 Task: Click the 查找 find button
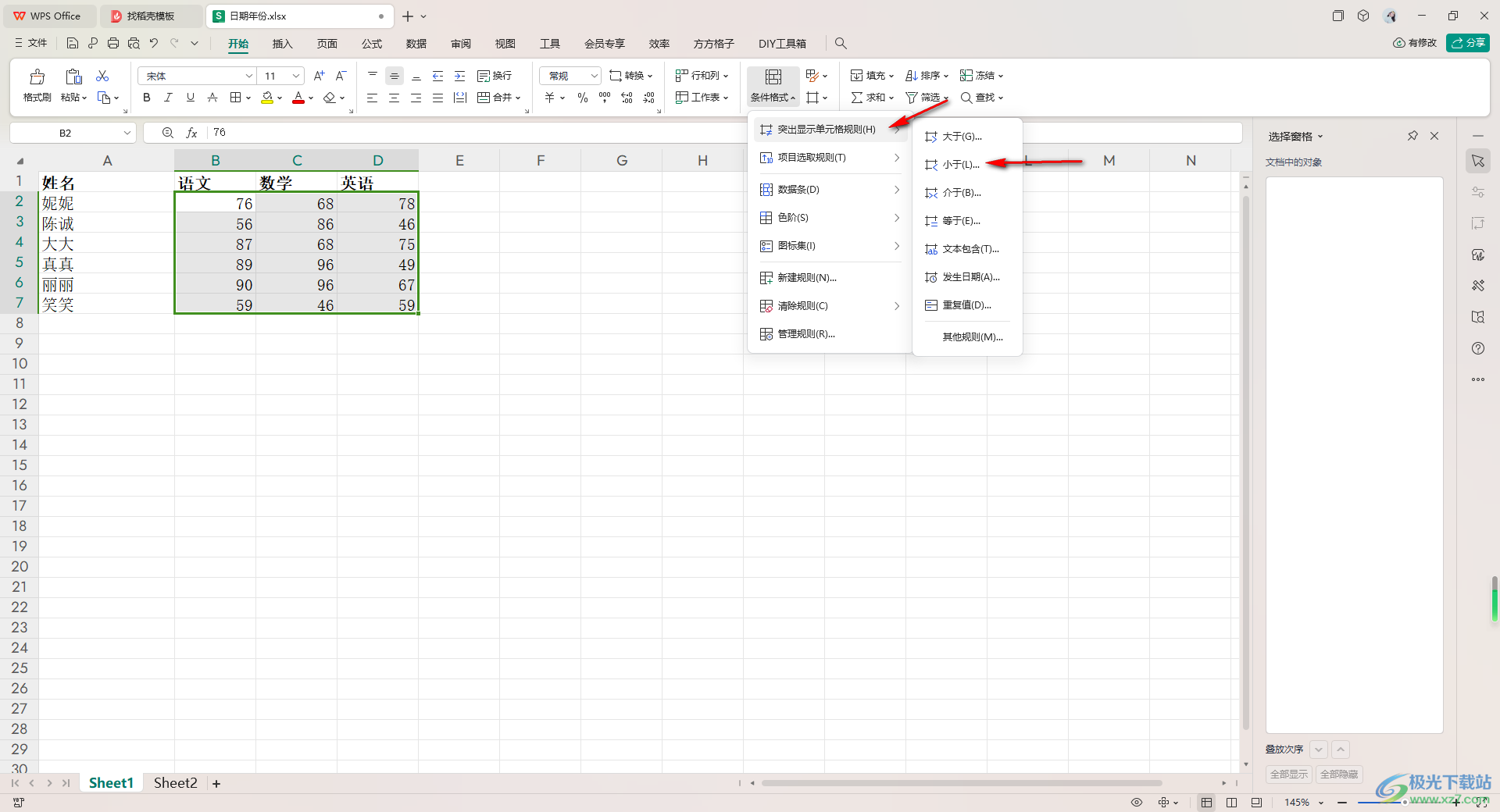point(981,98)
